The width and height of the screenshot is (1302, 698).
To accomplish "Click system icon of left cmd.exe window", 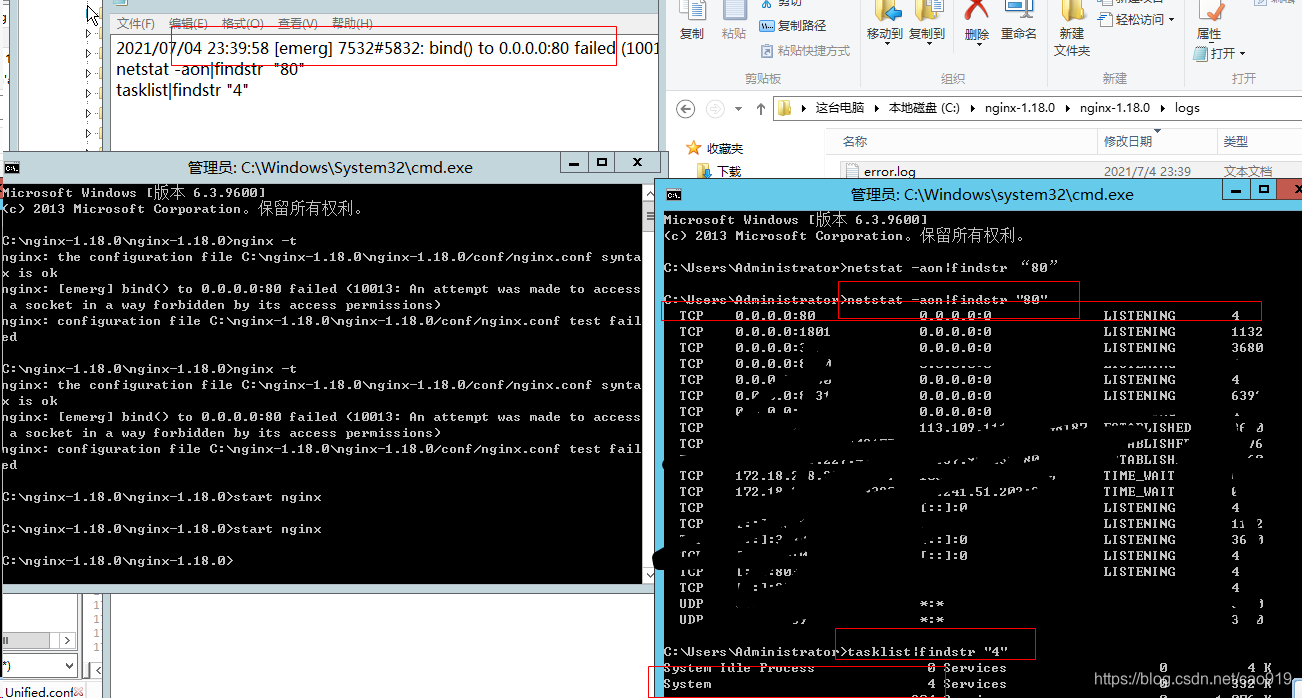I will coord(11,167).
